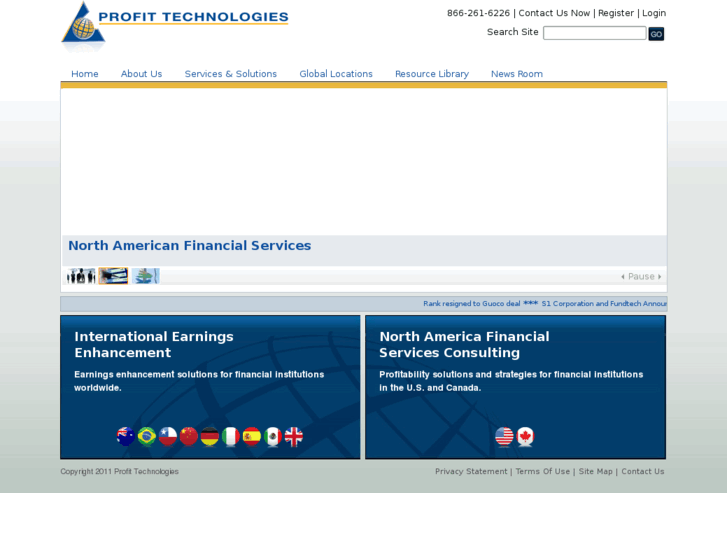This screenshot has height=545, width=727.
Task: Click the Contact Us Now link
Action: click(x=554, y=13)
